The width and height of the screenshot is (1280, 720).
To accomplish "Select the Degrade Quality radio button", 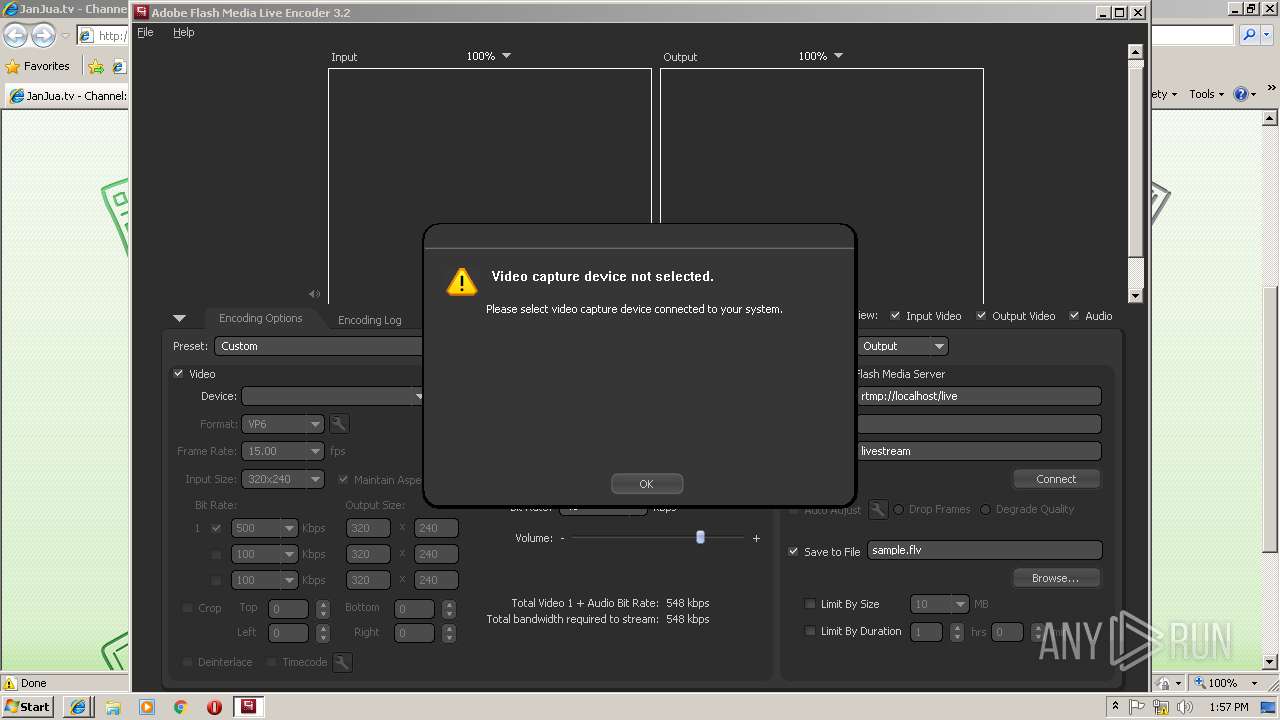I will (985, 509).
